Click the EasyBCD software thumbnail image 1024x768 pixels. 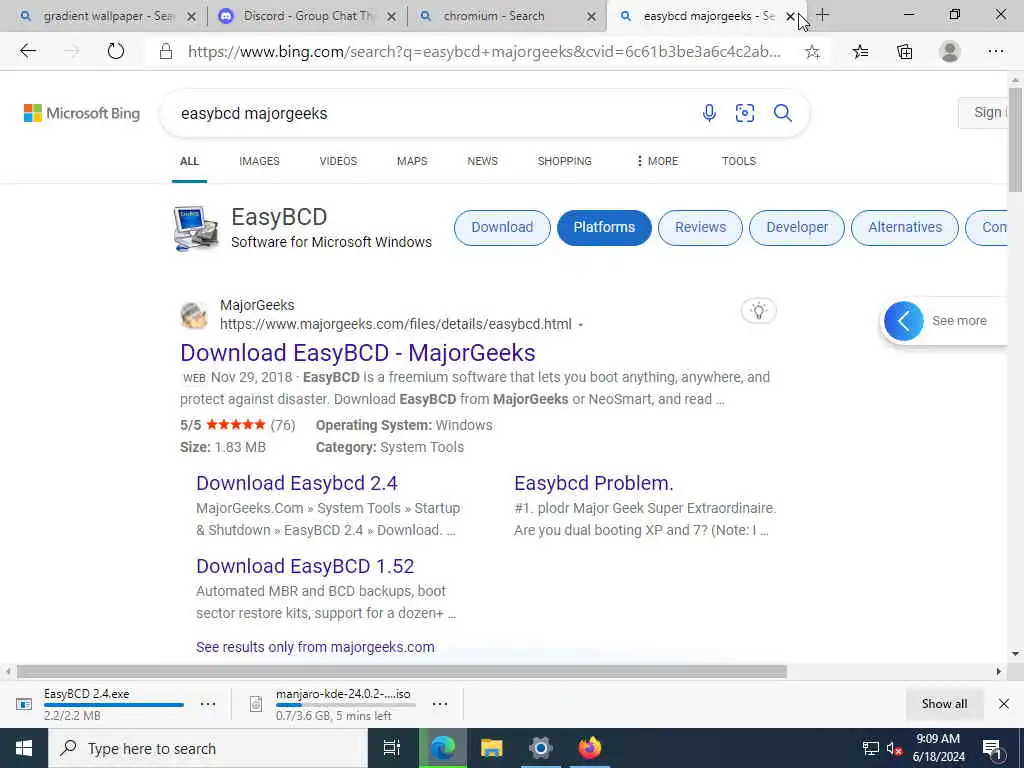(x=196, y=228)
